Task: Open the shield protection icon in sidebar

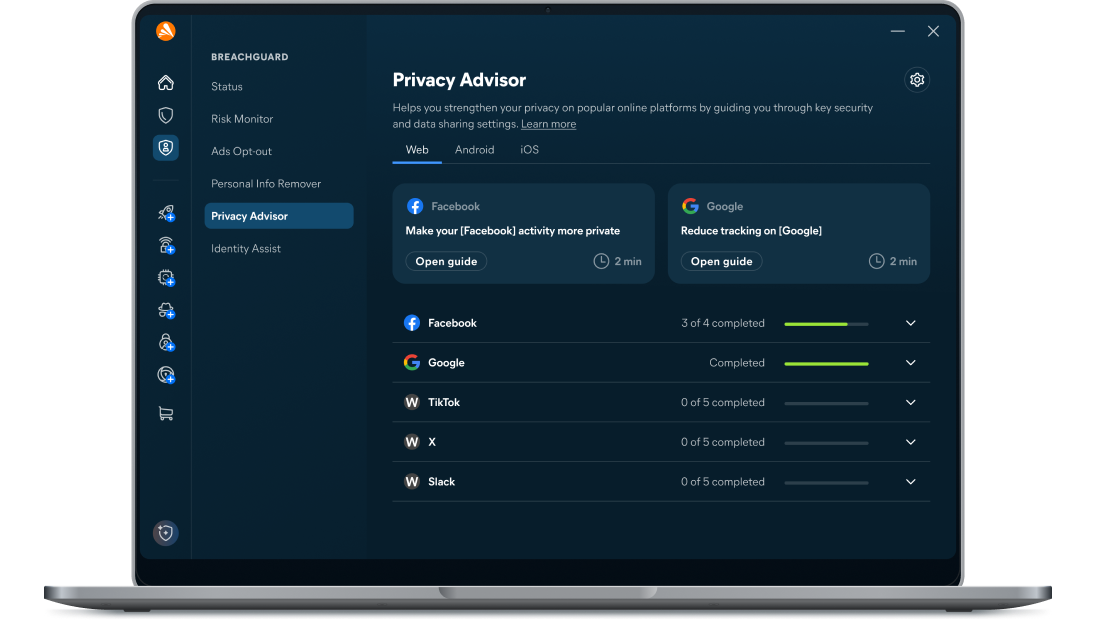Action: (166, 115)
